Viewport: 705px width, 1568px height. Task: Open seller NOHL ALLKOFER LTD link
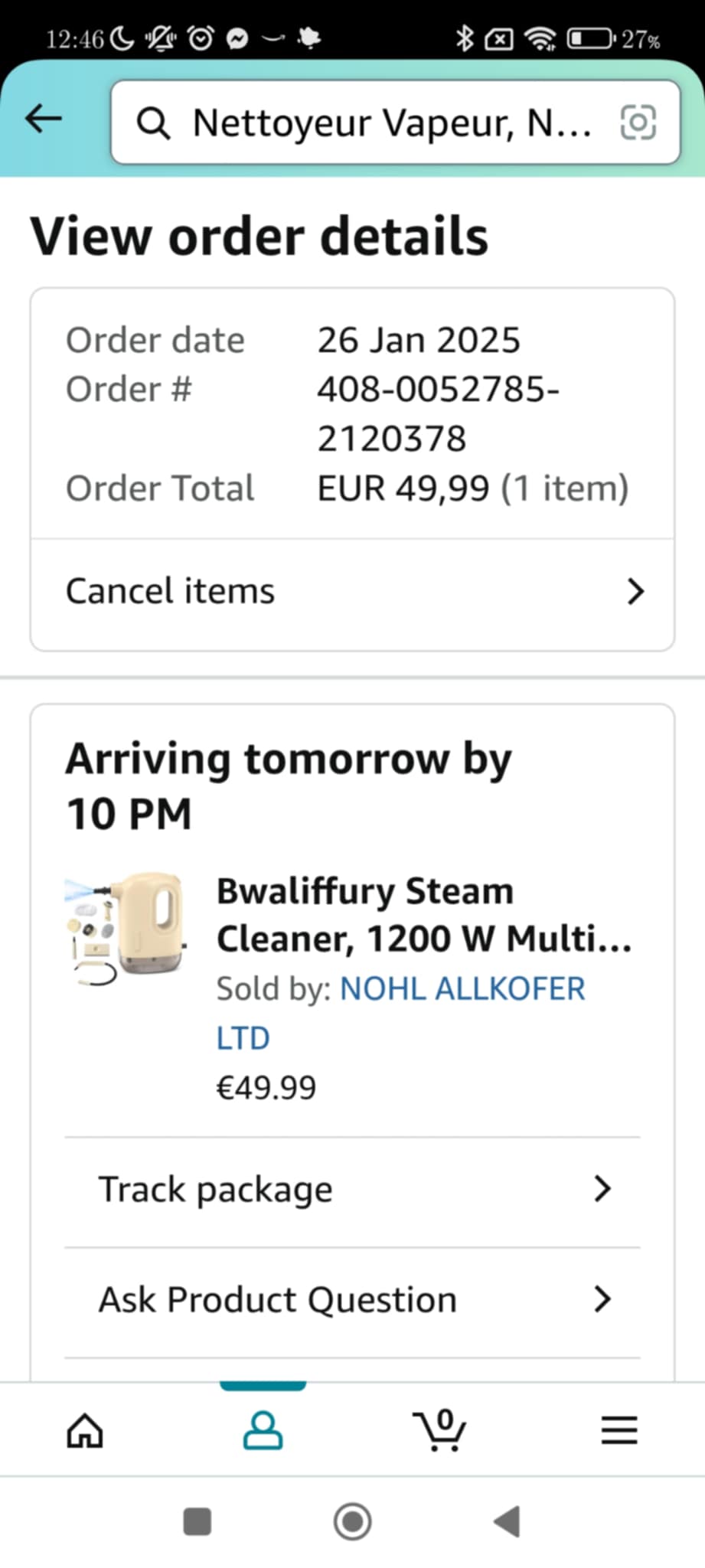pos(462,989)
